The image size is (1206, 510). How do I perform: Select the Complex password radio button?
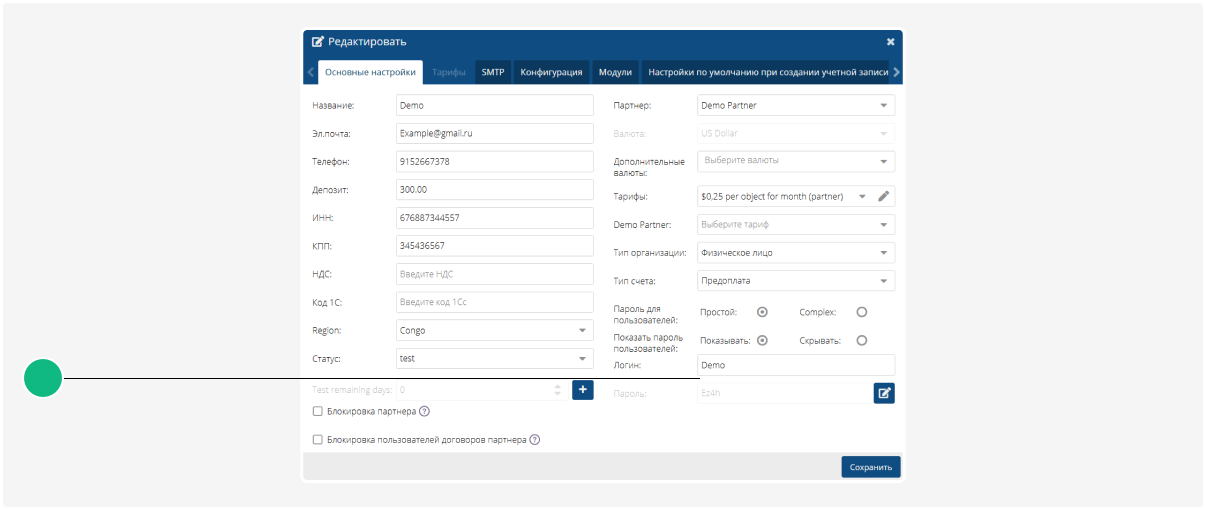point(862,312)
